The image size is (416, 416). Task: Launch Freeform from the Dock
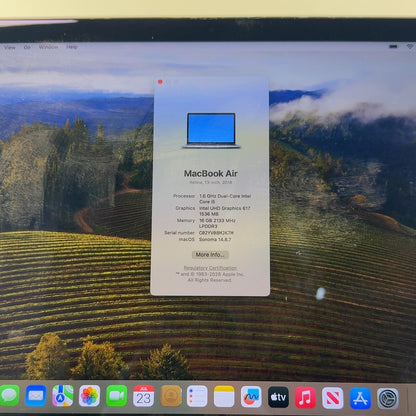point(251,396)
